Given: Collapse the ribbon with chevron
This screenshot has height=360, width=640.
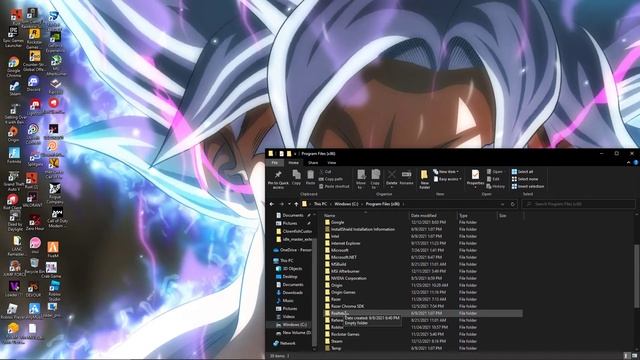Looking at the screenshot, I should tap(629, 162).
